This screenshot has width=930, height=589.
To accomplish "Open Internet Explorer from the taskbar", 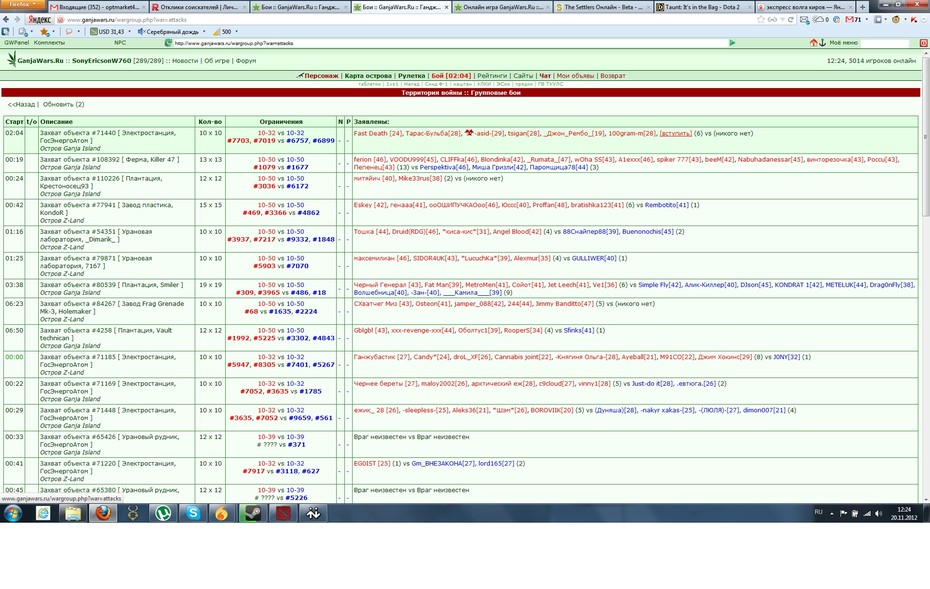I will click(x=43, y=514).
